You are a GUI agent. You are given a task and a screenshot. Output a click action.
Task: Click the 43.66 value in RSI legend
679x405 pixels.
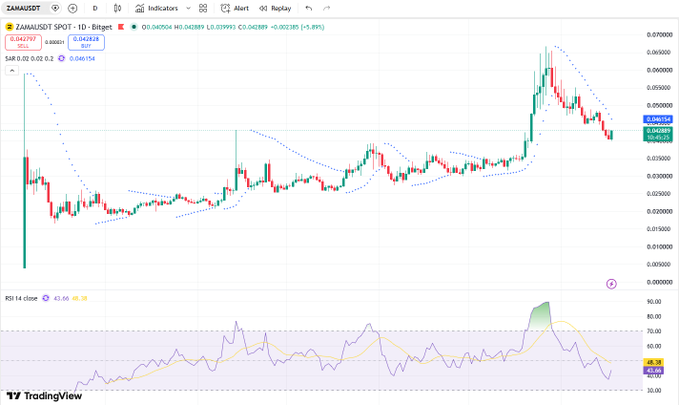click(x=61, y=298)
